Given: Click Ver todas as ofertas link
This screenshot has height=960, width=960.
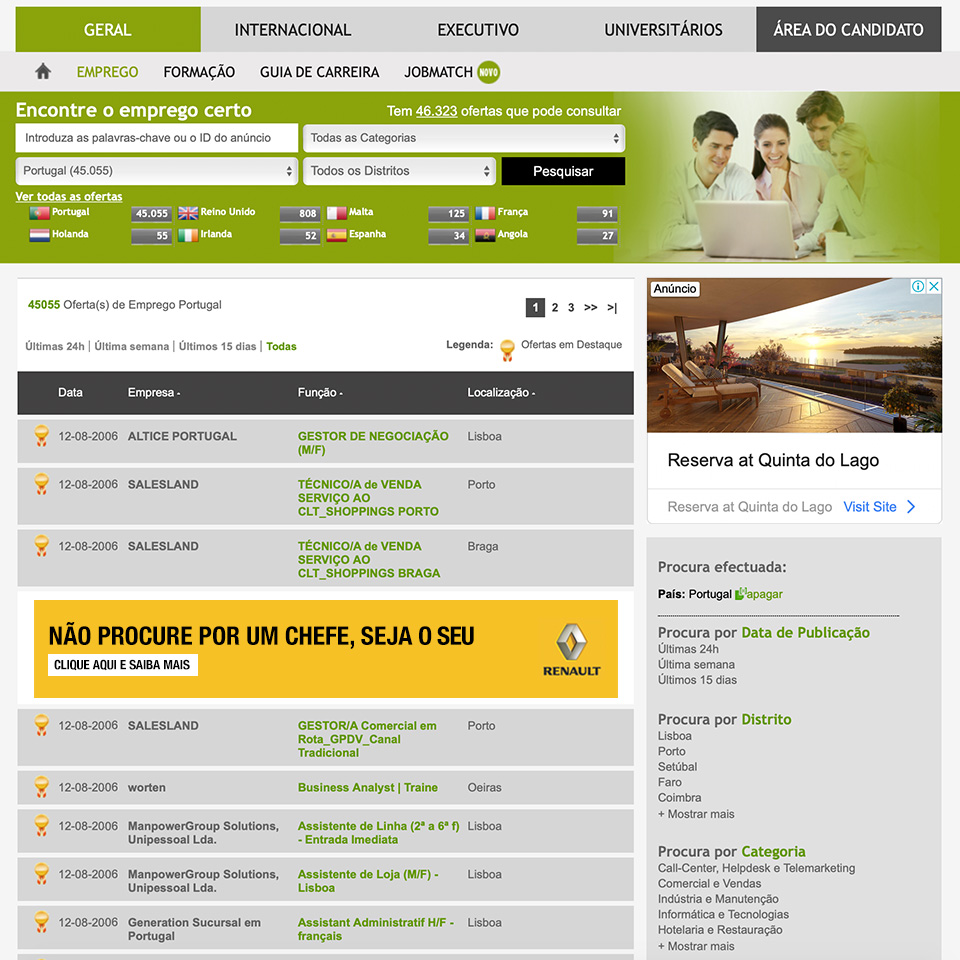Looking at the screenshot, I should [x=69, y=197].
